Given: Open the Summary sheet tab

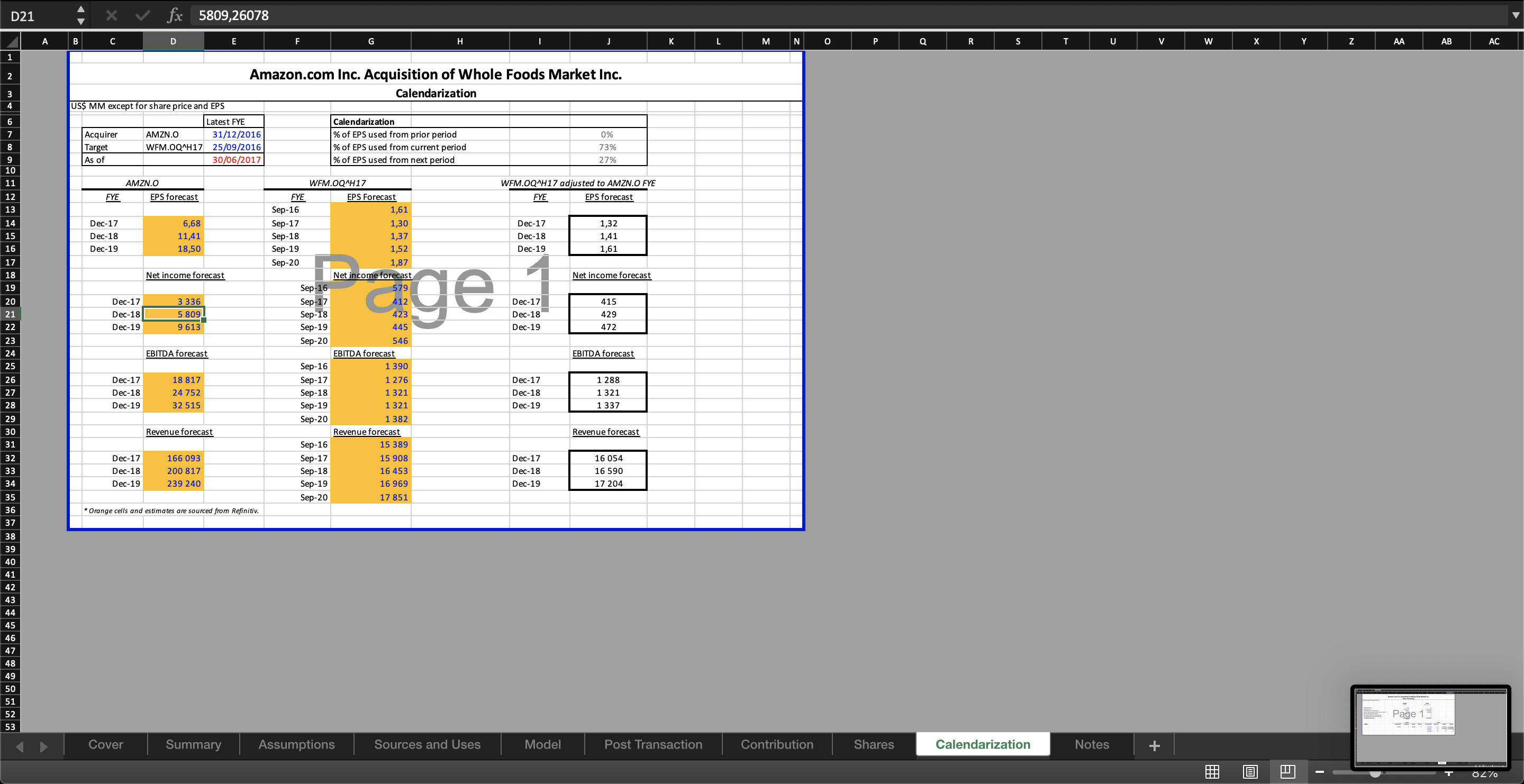Looking at the screenshot, I should coord(194,744).
